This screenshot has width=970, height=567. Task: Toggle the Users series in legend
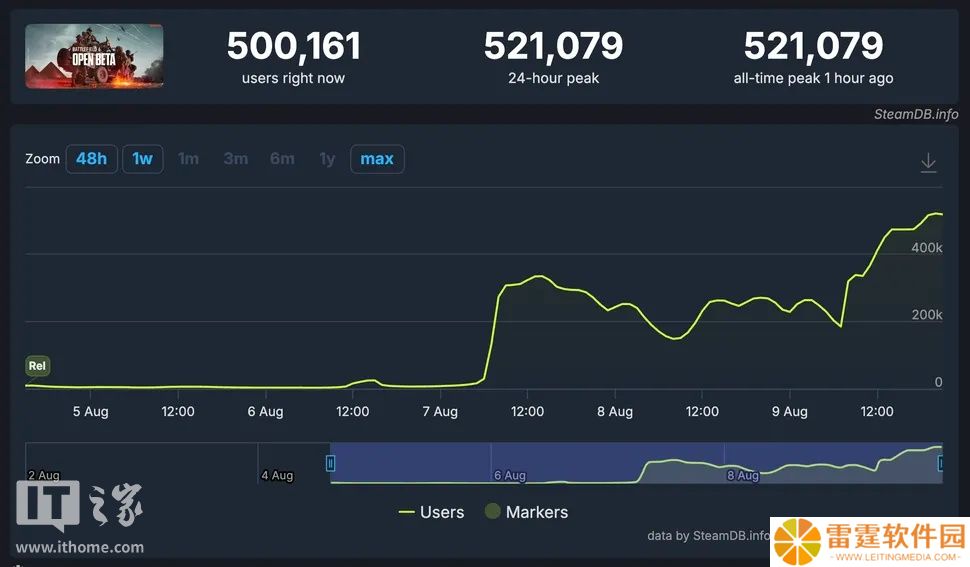pyautogui.click(x=431, y=512)
